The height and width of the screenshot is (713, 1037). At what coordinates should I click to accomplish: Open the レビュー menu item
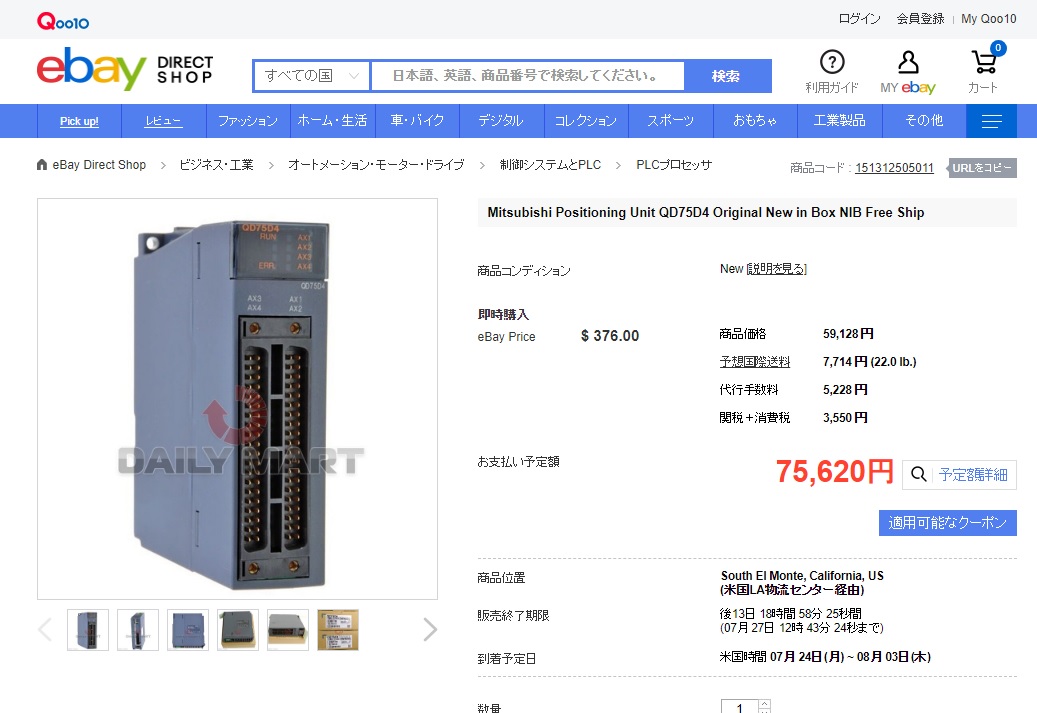163,121
